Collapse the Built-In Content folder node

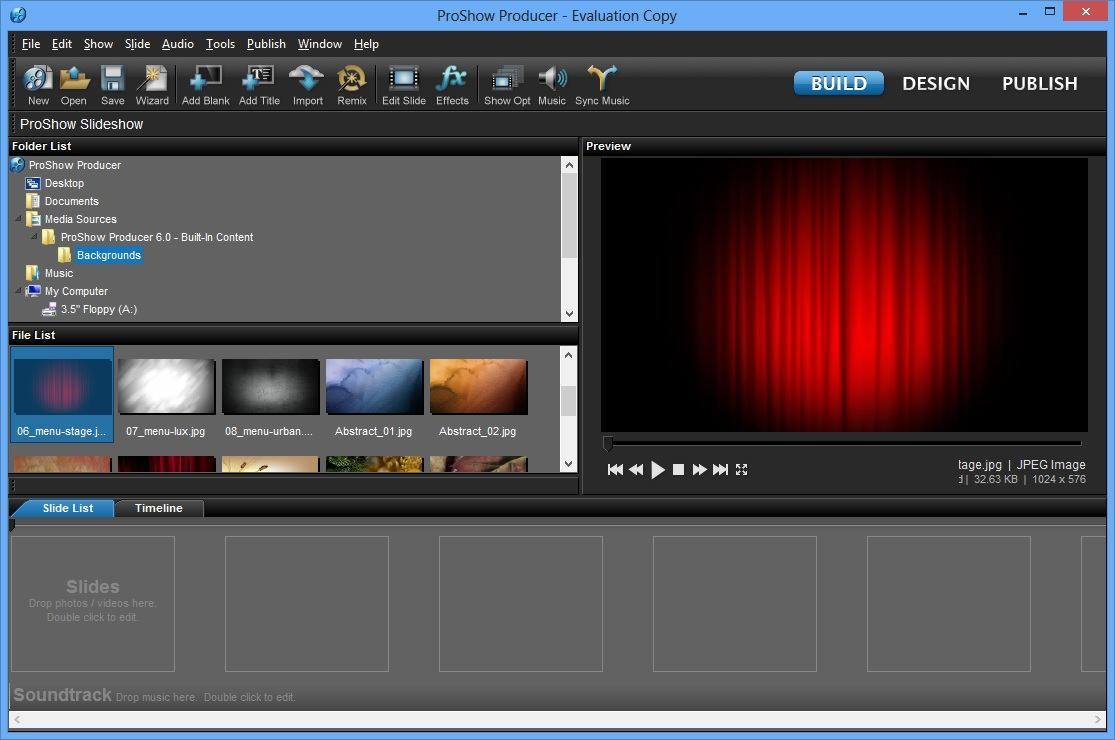pyautogui.click(x=34, y=236)
